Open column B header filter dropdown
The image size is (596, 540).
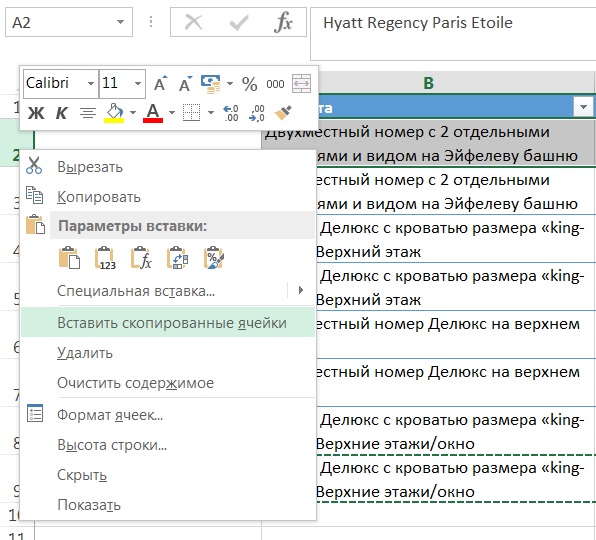[583, 108]
